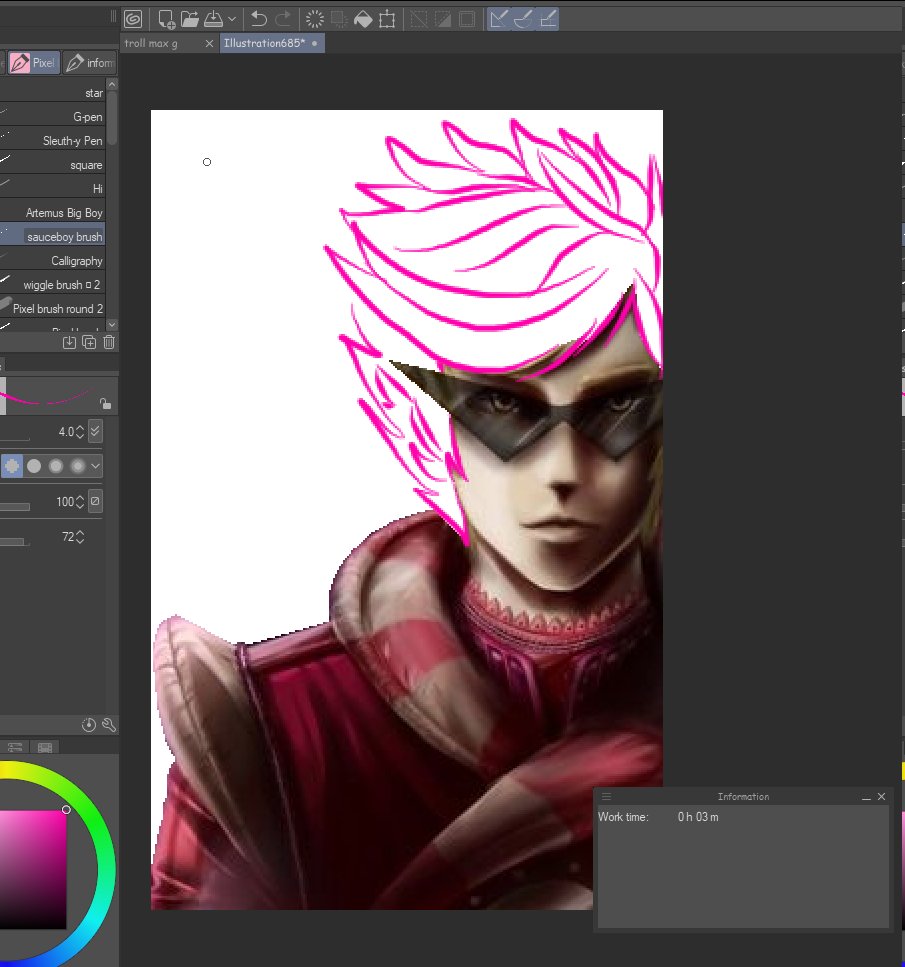Expand the save options arrow
905x967 pixels.
coord(232,19)
